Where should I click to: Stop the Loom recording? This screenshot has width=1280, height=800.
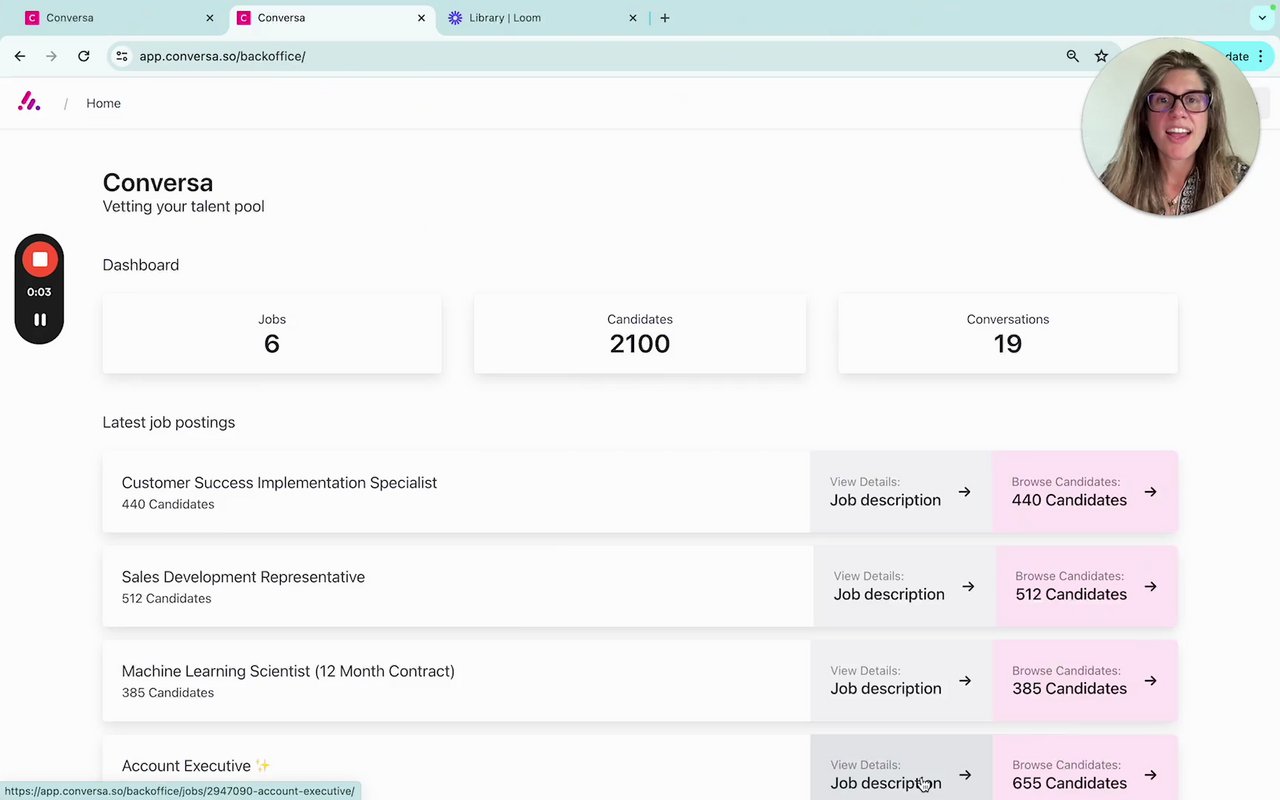(39, 260)
